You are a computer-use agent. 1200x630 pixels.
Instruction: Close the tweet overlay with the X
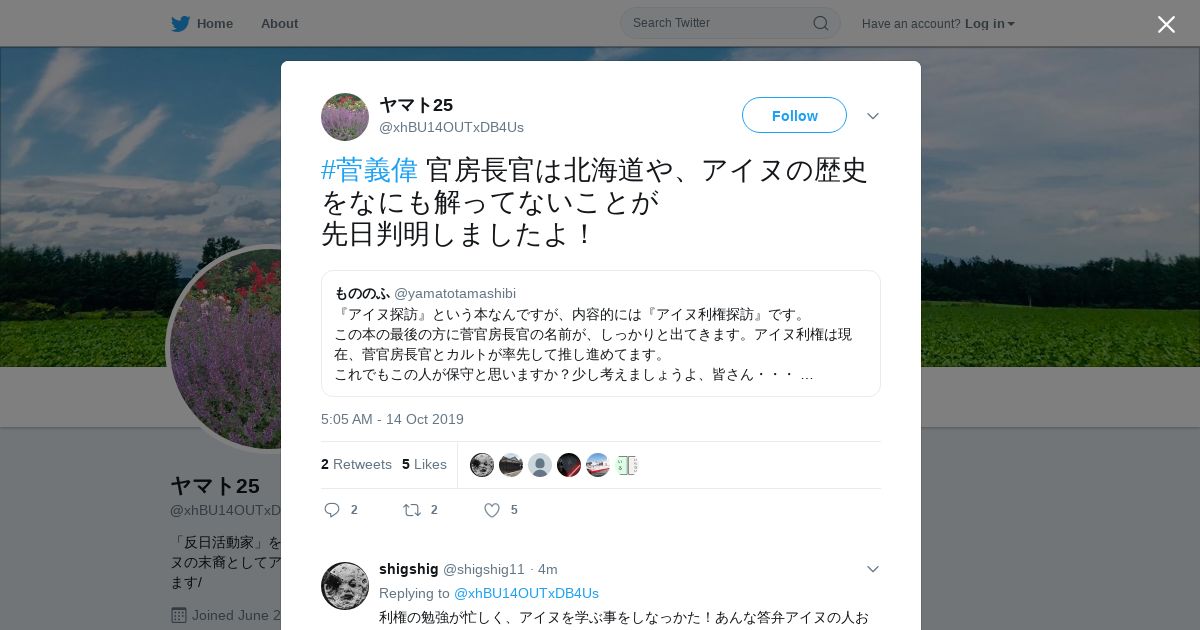[x=1166, y=24]
